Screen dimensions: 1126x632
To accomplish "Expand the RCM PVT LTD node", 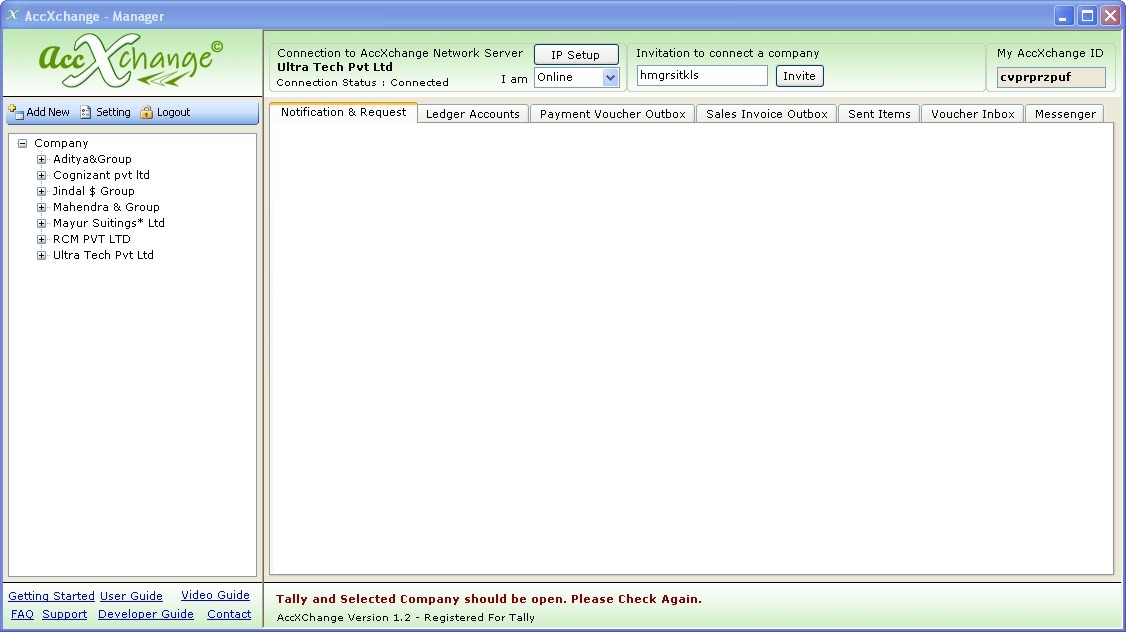I will point(42,239).
